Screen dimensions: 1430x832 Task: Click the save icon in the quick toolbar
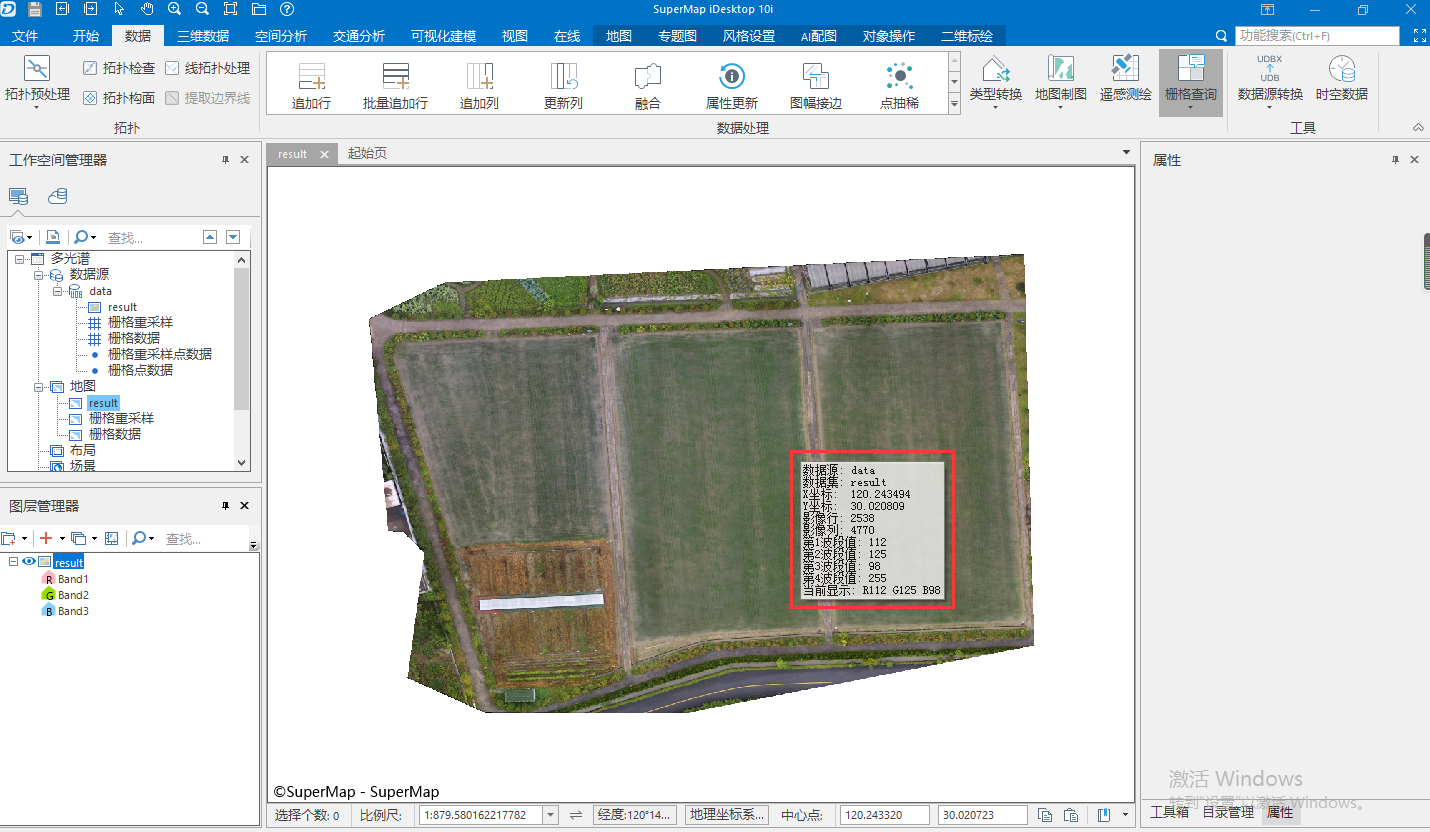pyautogui.click(x=35, y=9)
